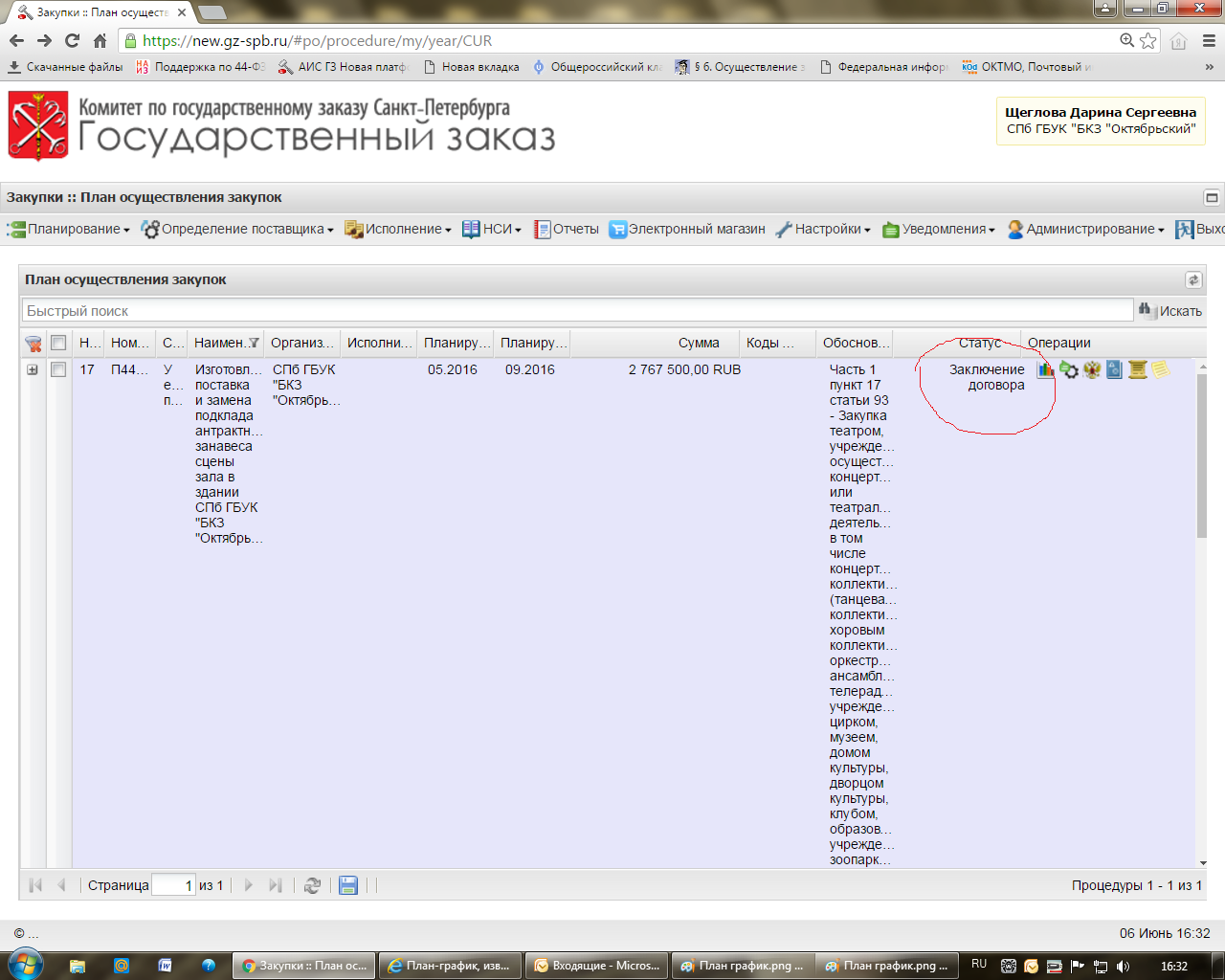Click the volume icon in the system tray
The image size is (1225, 980).
(1123, 966)
